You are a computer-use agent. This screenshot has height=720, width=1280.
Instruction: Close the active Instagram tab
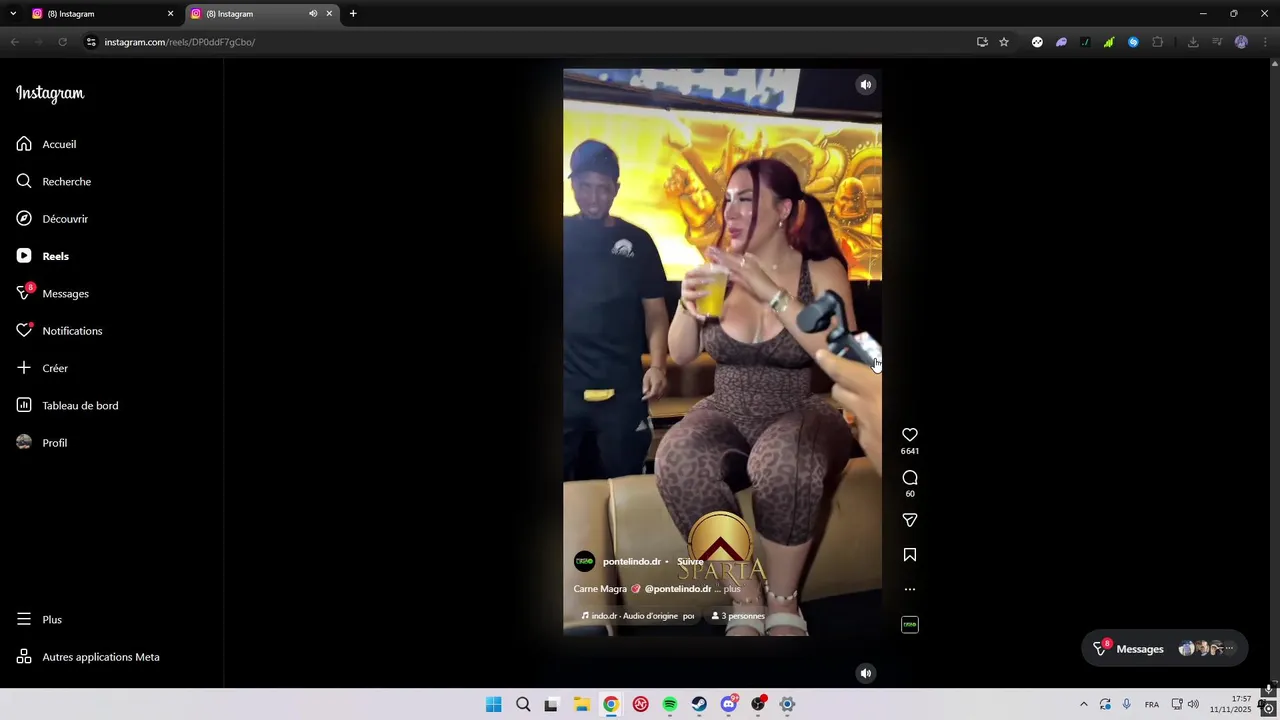click(329, 14)
